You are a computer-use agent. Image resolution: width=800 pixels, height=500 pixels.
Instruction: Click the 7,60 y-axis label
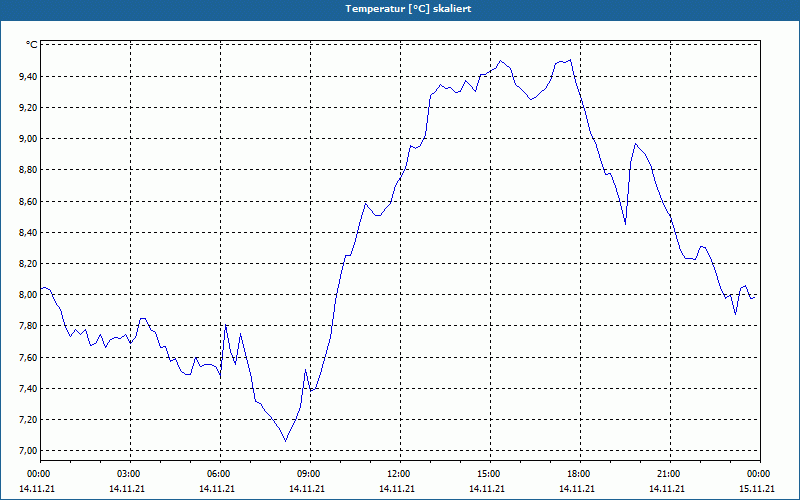(29, 358)
